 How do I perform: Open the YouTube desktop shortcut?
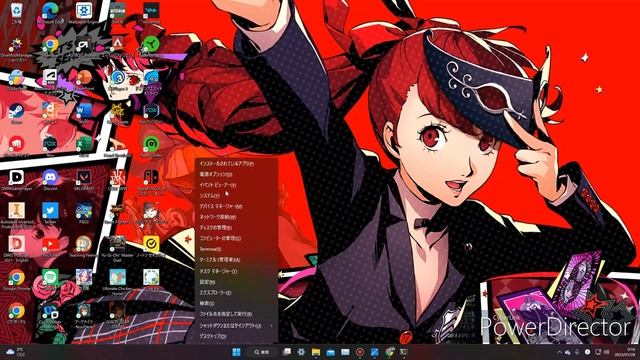[50, 247]
